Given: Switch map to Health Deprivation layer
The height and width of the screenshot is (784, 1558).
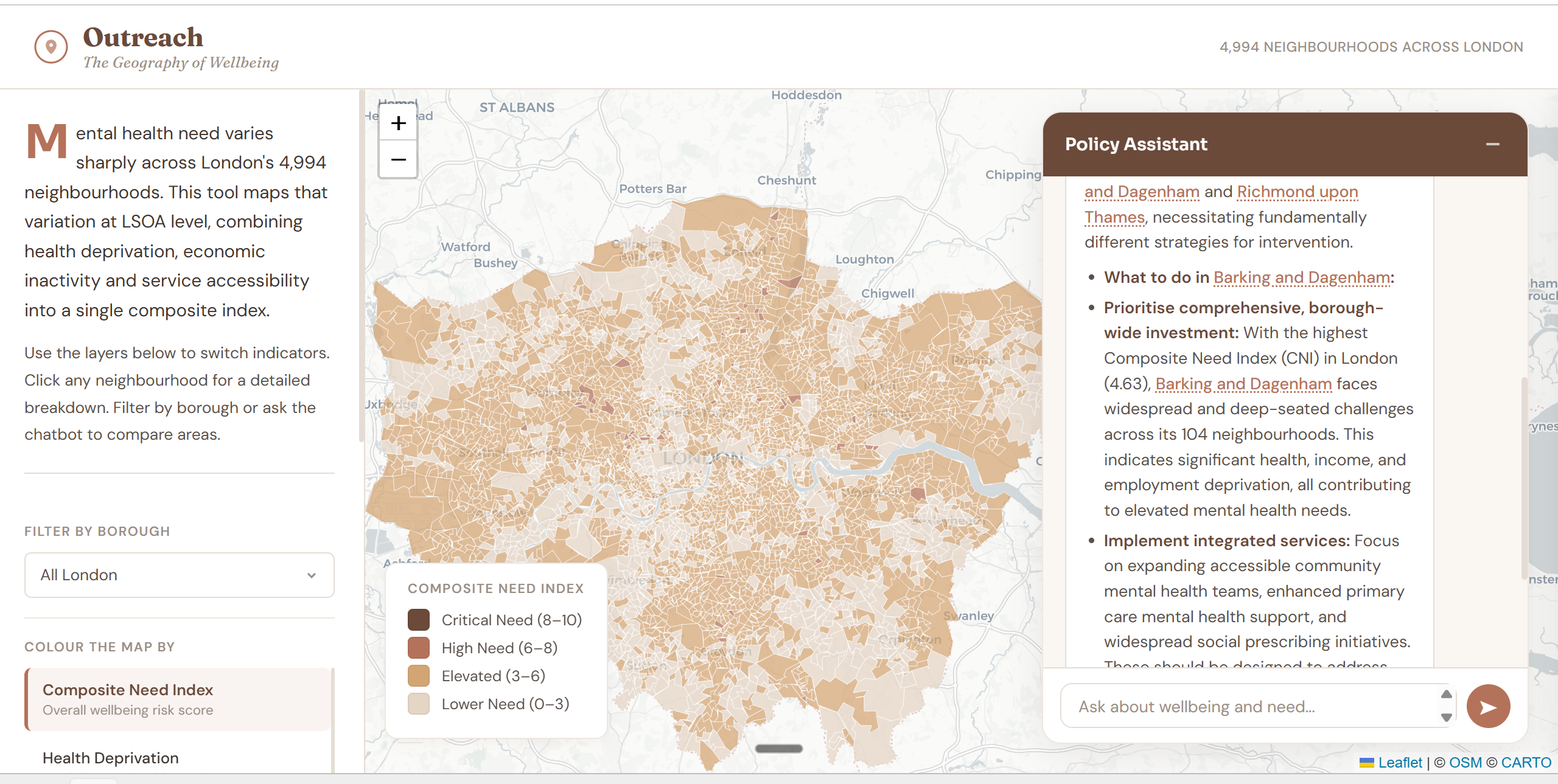Looking at the screenshot, I should click(111, 758).
